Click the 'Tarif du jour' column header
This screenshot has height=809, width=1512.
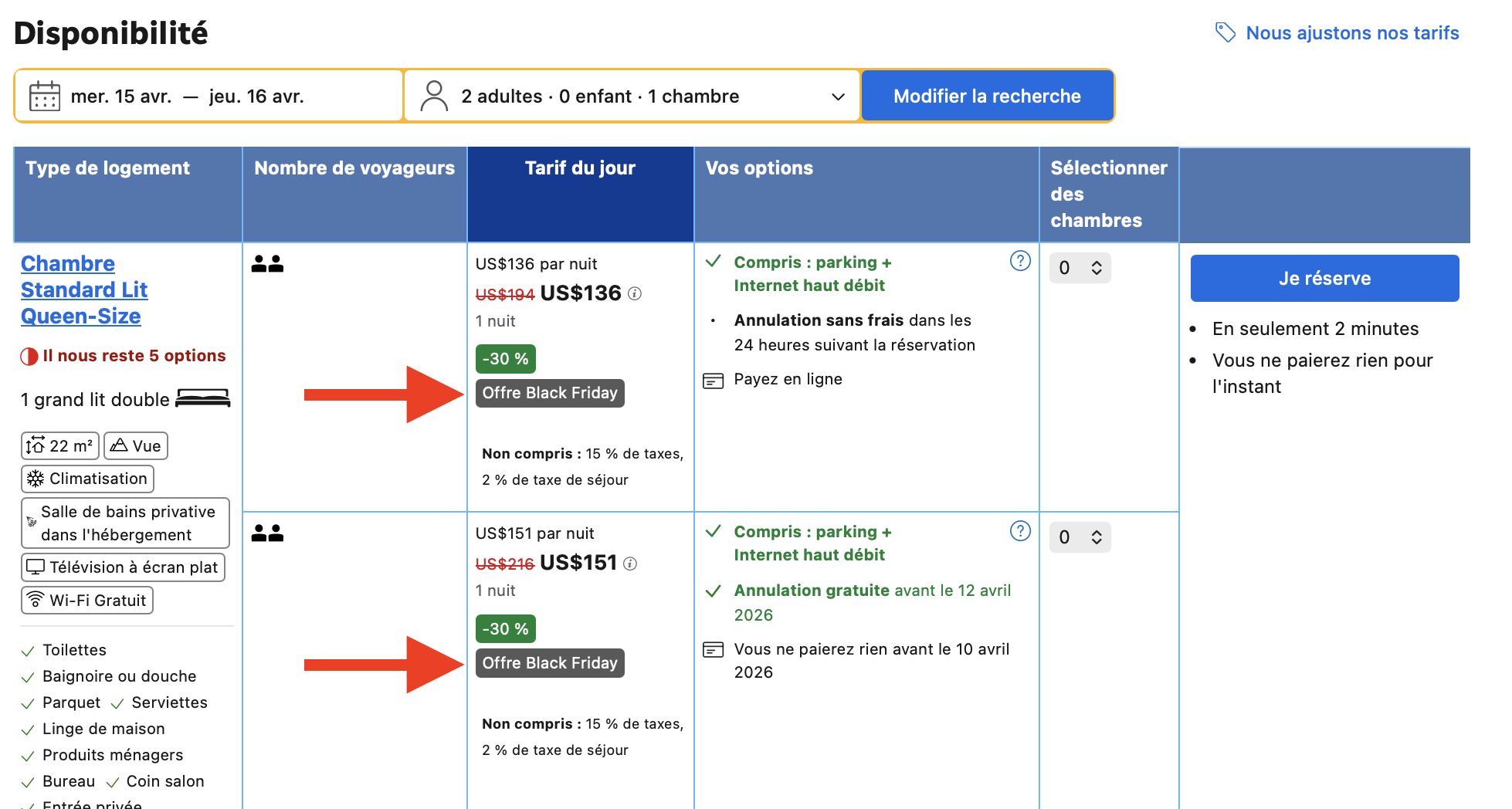tap(580, 168)
